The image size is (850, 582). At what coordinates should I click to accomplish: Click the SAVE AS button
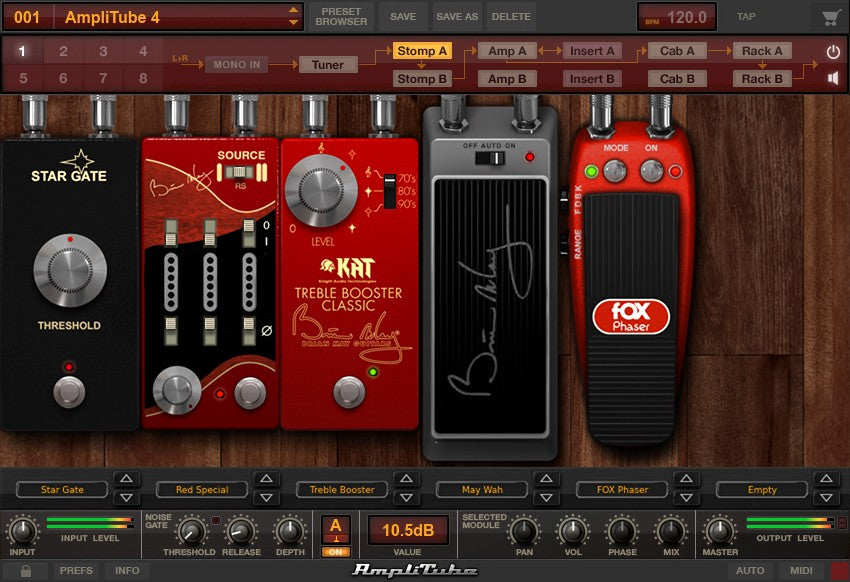point(456,17)
